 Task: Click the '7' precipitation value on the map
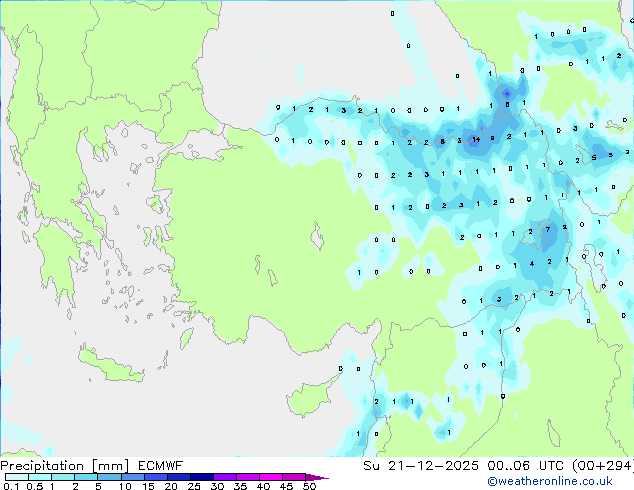click(x=548, y=230)
